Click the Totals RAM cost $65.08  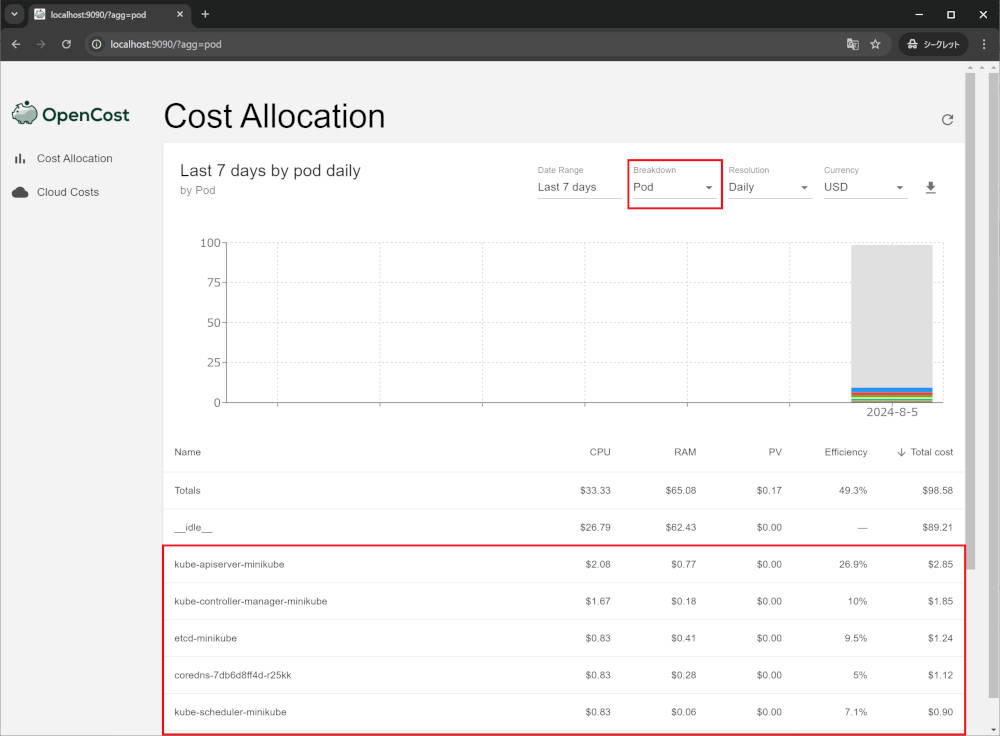(x=680, y=490)
